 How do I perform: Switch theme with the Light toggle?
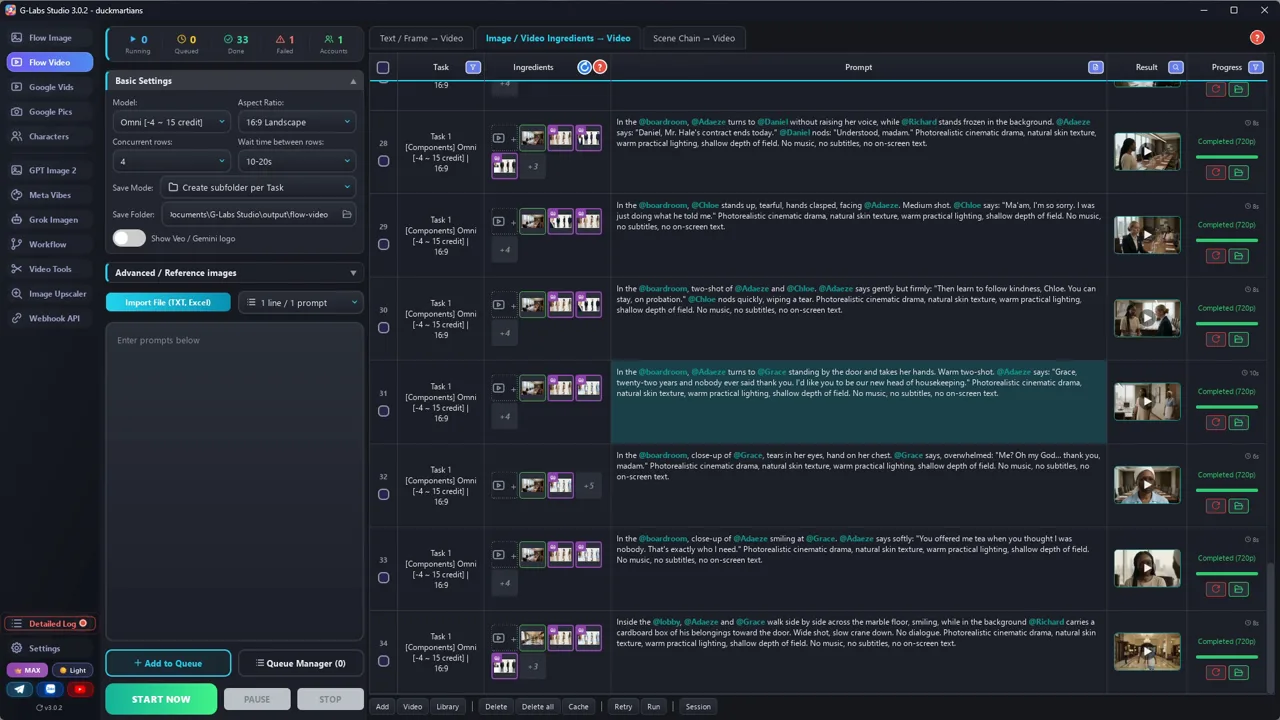click(x=73, y=670)
